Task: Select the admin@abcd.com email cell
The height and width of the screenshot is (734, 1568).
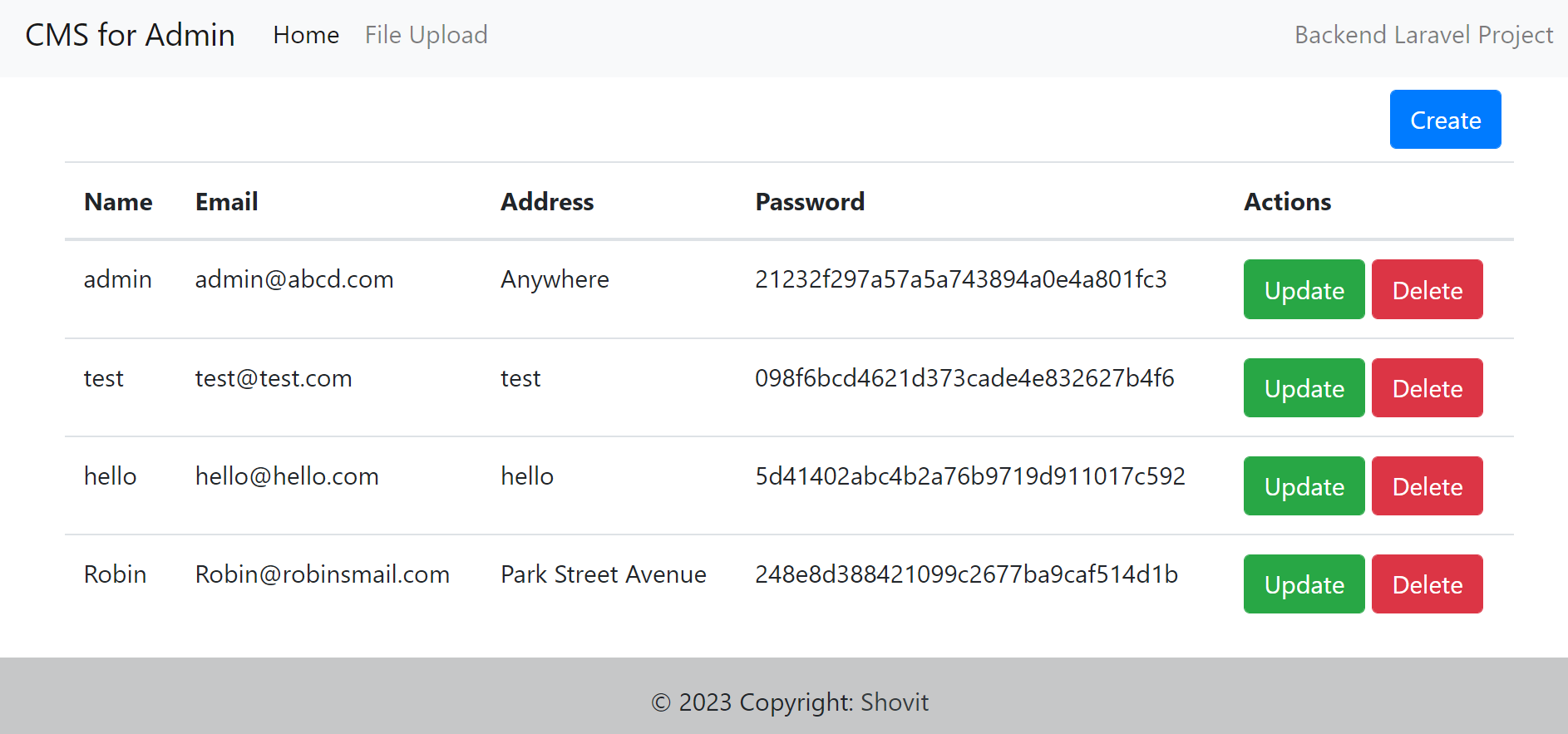Action: (x=294, y=279)
